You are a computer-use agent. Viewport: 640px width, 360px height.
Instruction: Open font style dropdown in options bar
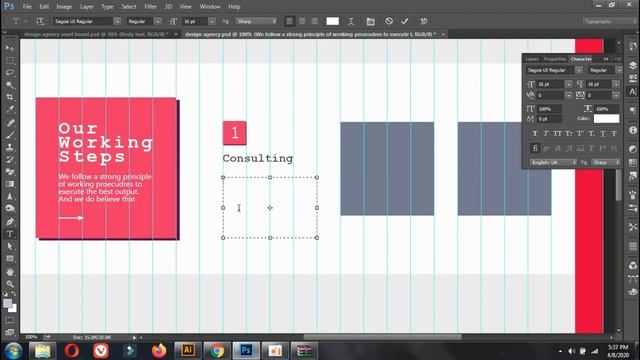coord(158,21)
